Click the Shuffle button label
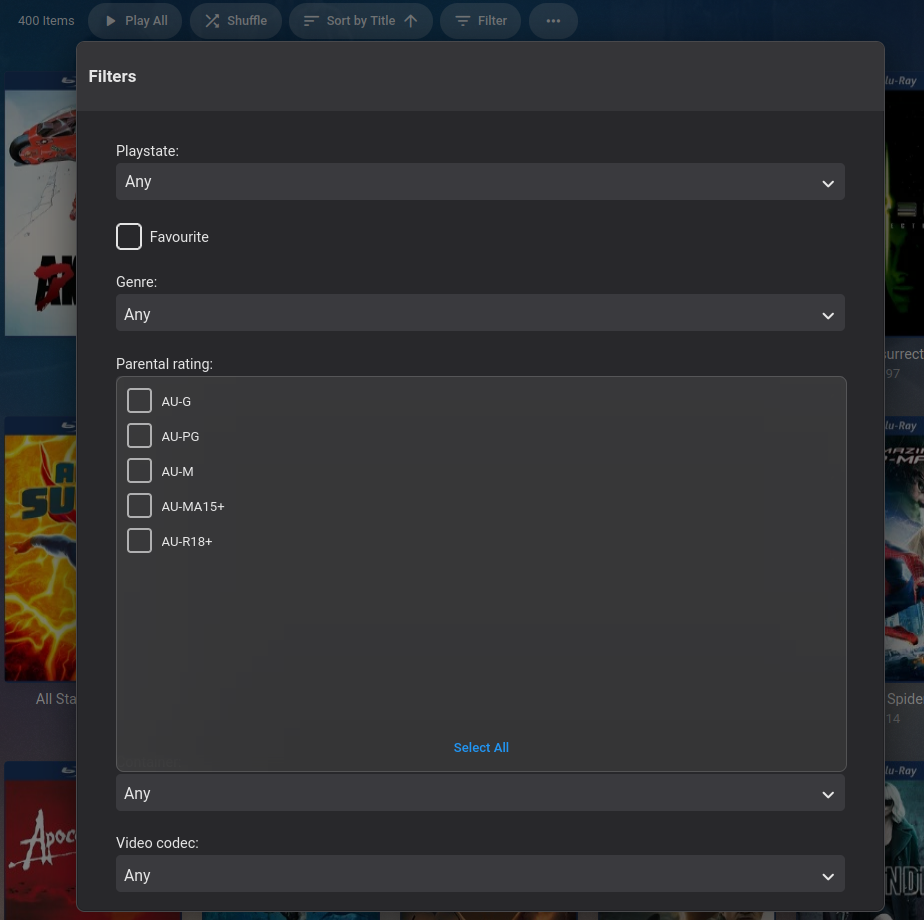The width and height of the screenshot is (924, 920). pos(245,20)
